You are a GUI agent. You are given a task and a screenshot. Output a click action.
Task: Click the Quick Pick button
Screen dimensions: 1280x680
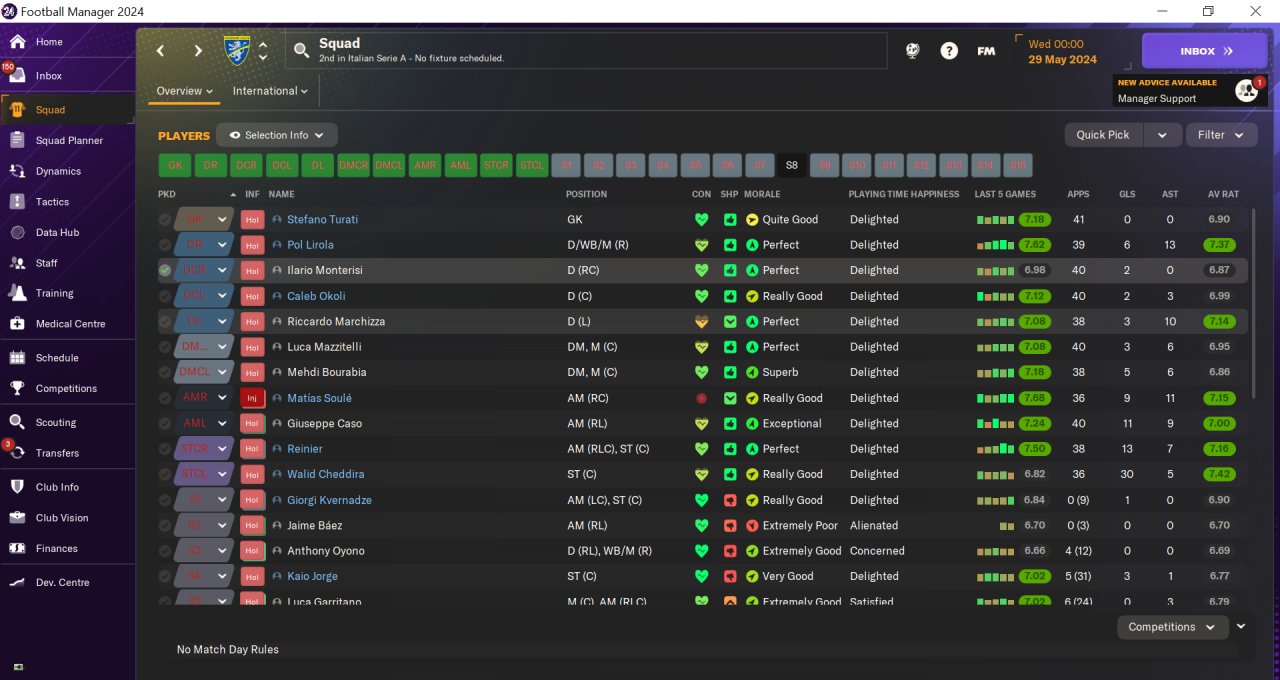(x=1103, y=135)
